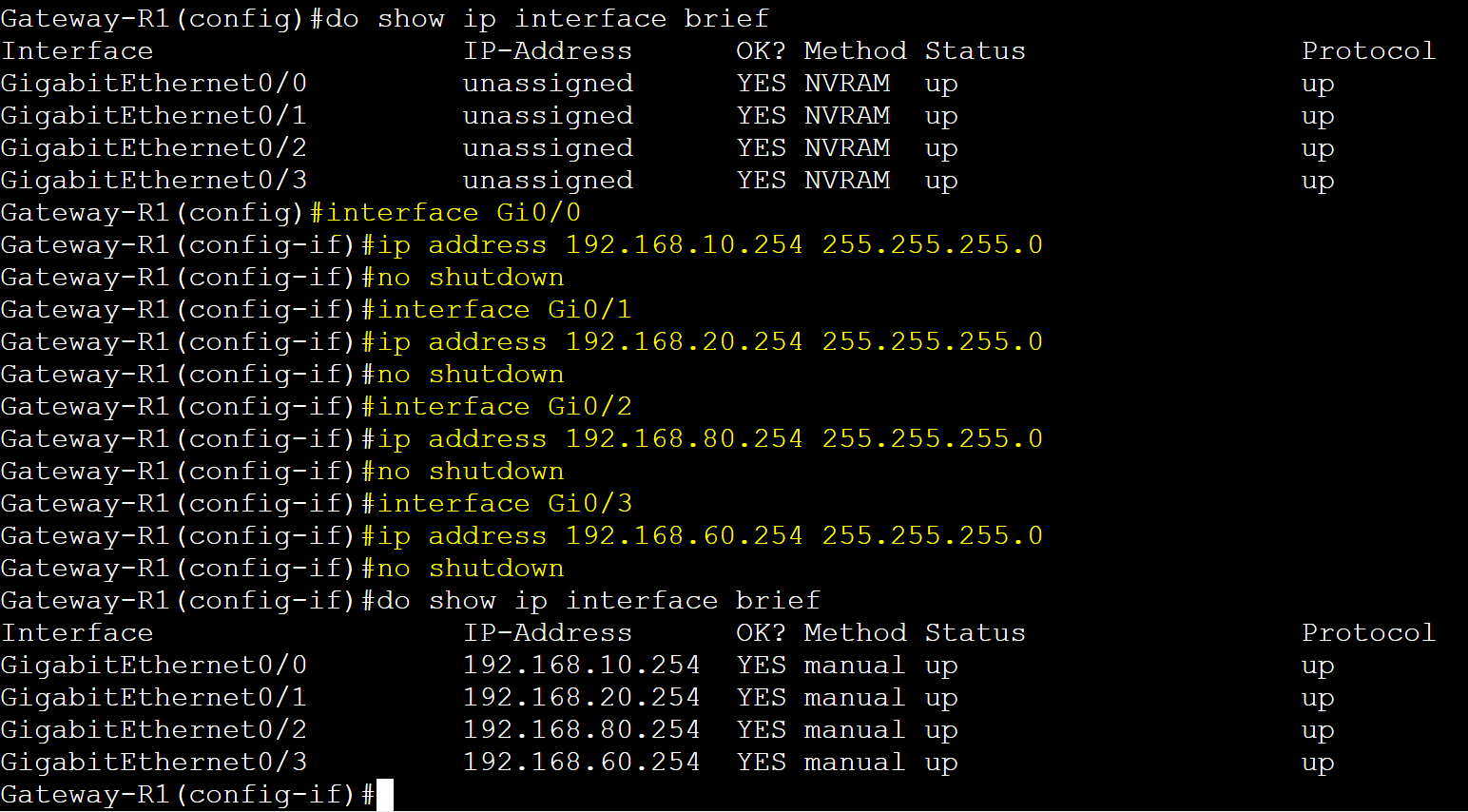Click 192.168.80.254 in the bottom table
The width and height of the screenshot is (1468, 812).
tap(581, 729)
